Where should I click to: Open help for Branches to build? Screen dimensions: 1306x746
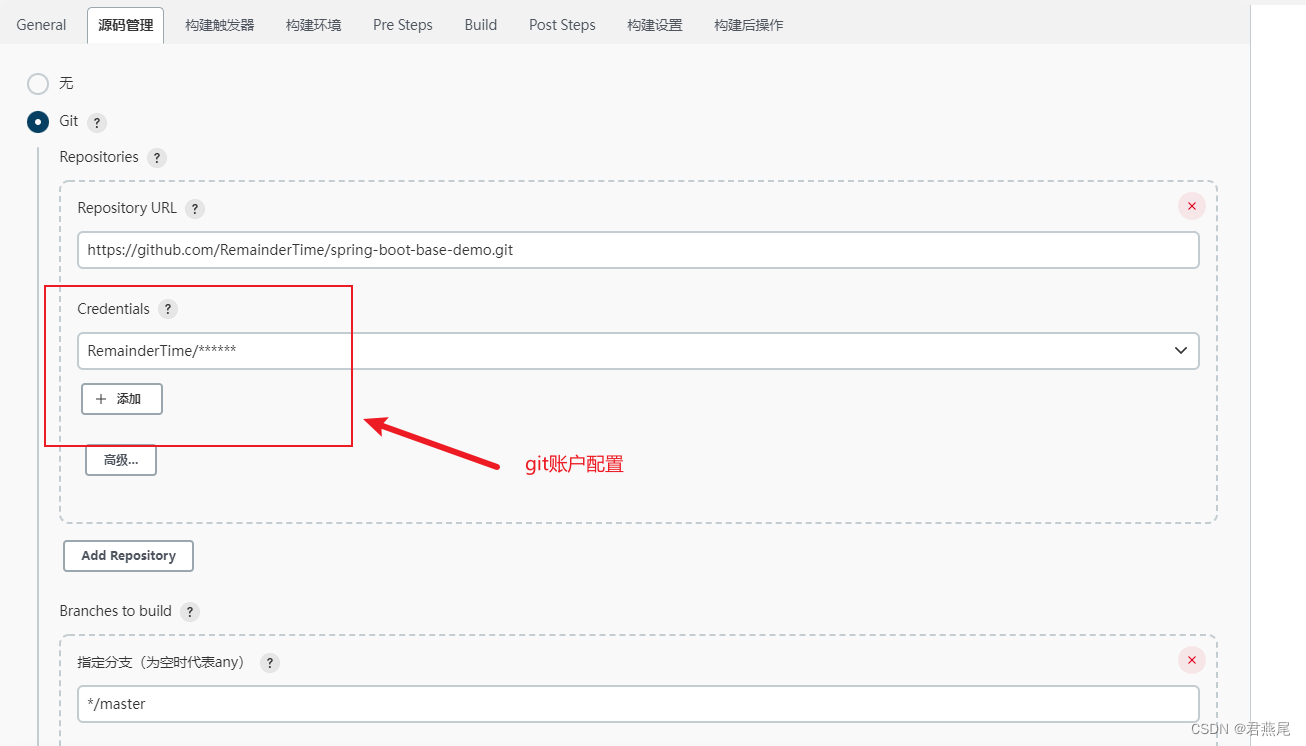(190, 611)
